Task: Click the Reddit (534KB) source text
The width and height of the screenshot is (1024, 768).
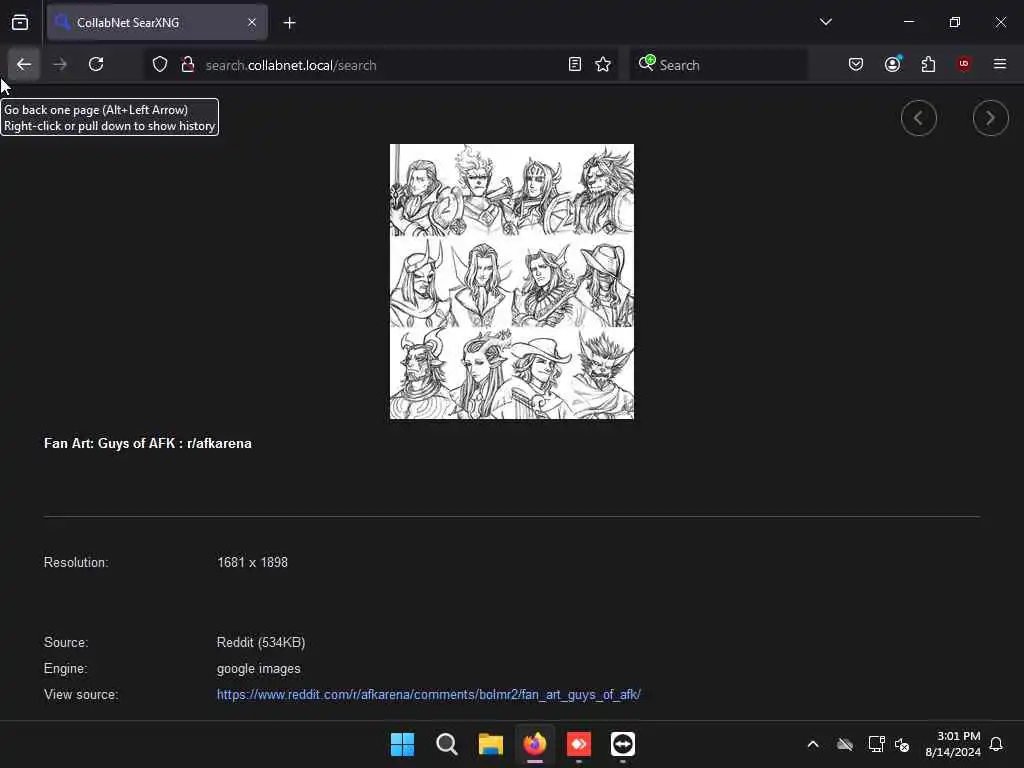Action: [x=261, y=642]
